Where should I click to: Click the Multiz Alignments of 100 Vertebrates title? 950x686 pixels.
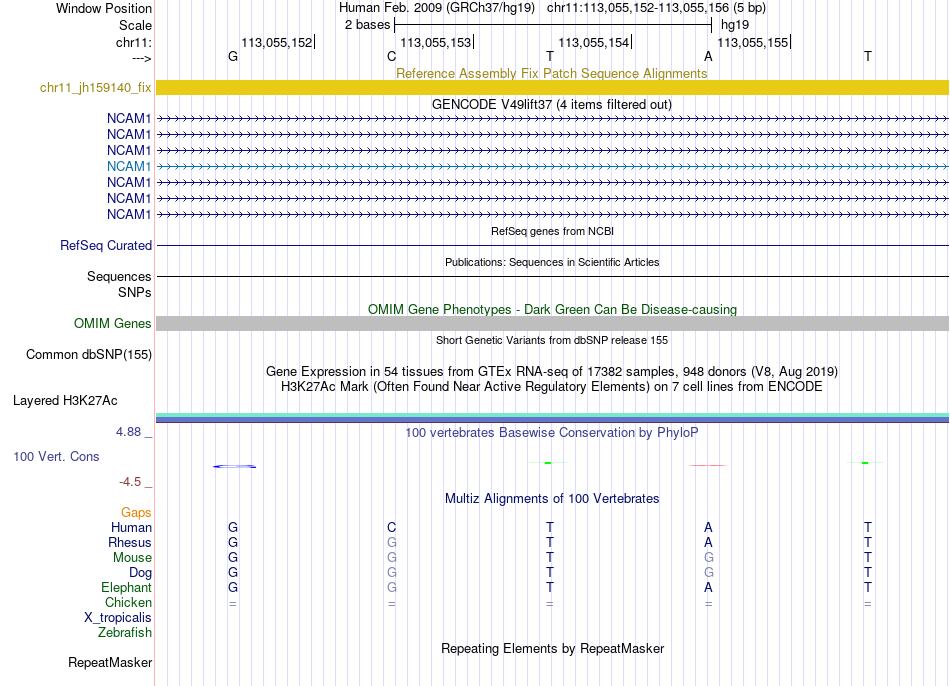(x=552, y=499)
